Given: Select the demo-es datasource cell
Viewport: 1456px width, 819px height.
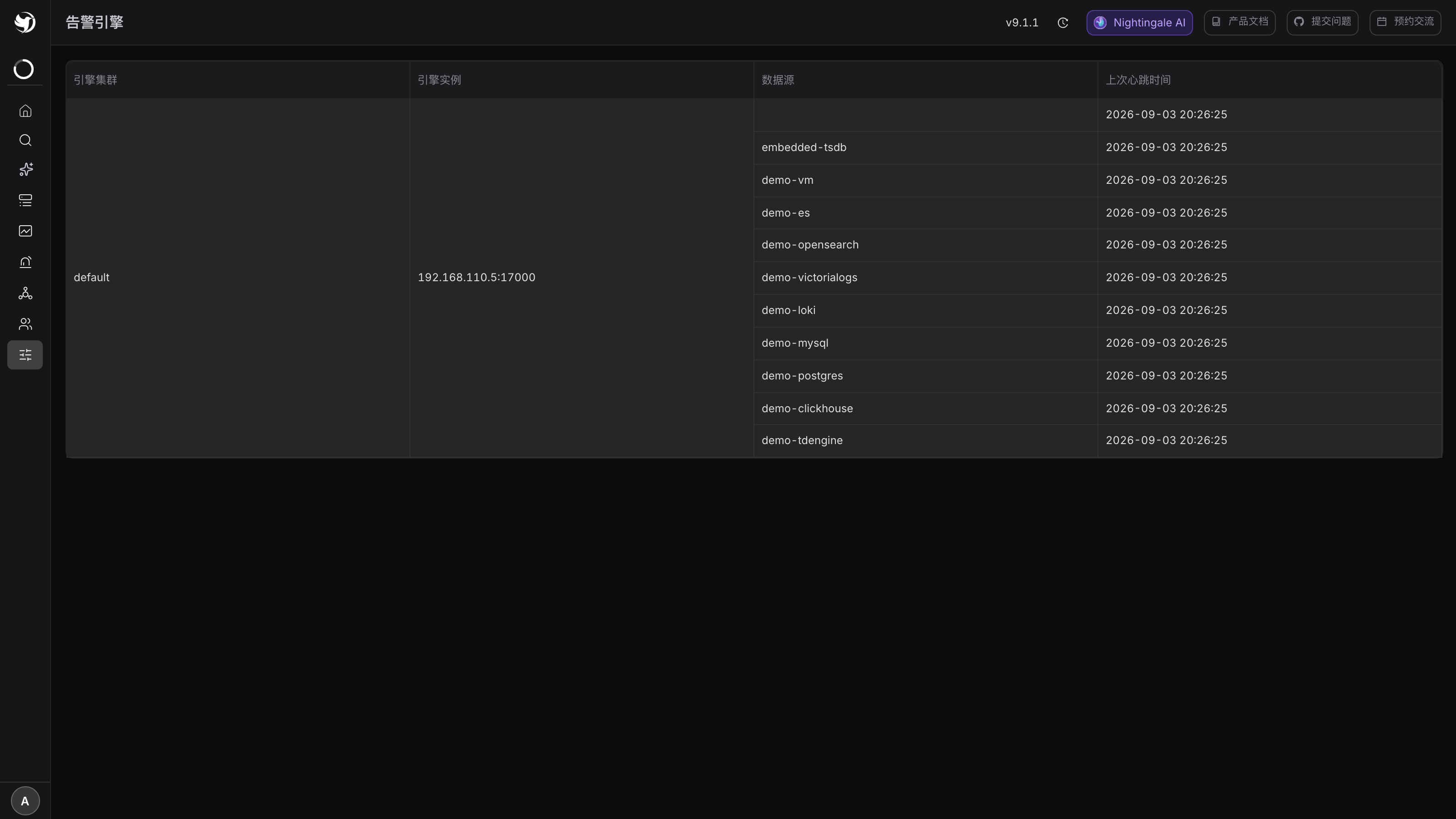Looking at the screenshot, I should [926, 213].
